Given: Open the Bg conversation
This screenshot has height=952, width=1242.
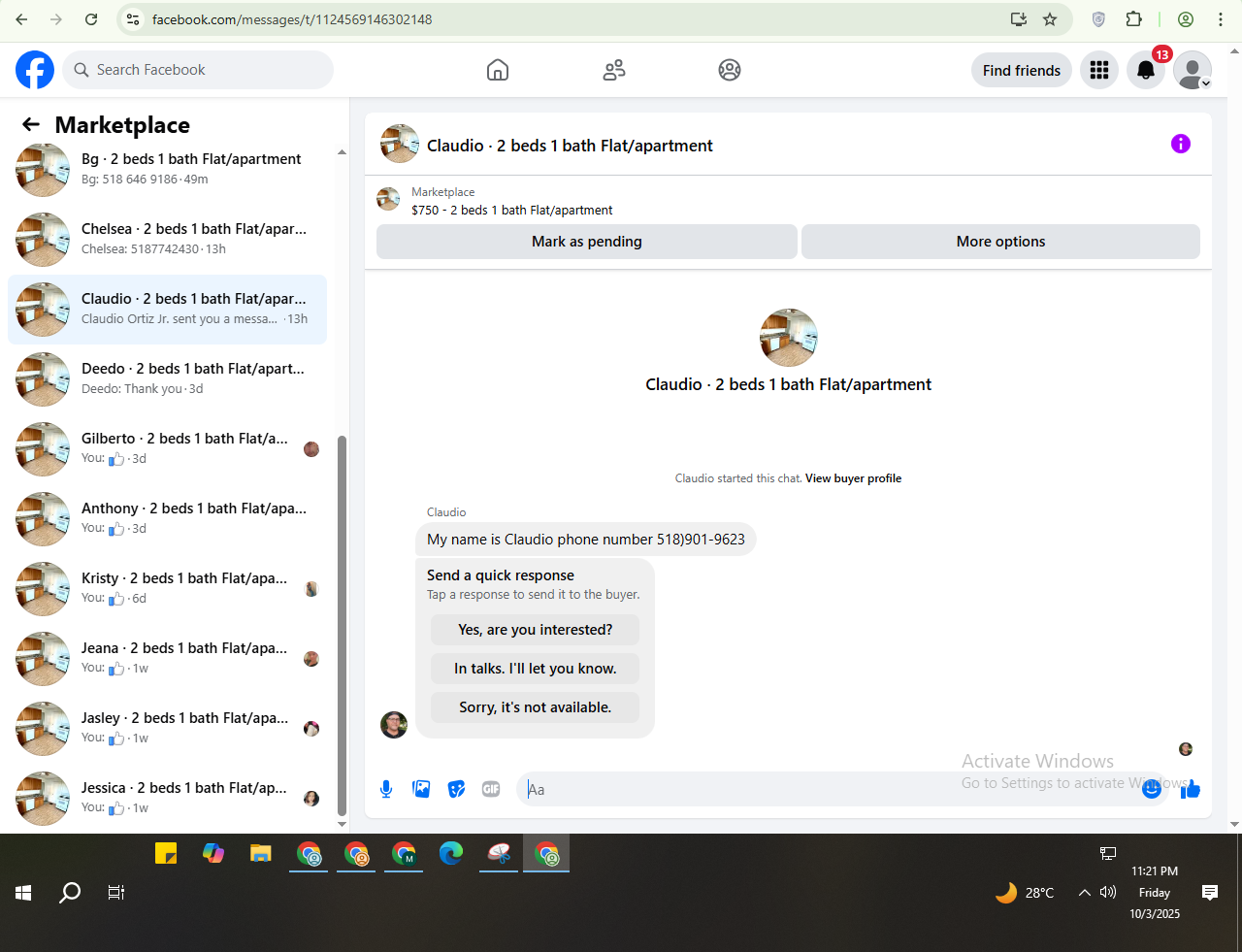Looking at the screenshot, I should coord(167,170).
